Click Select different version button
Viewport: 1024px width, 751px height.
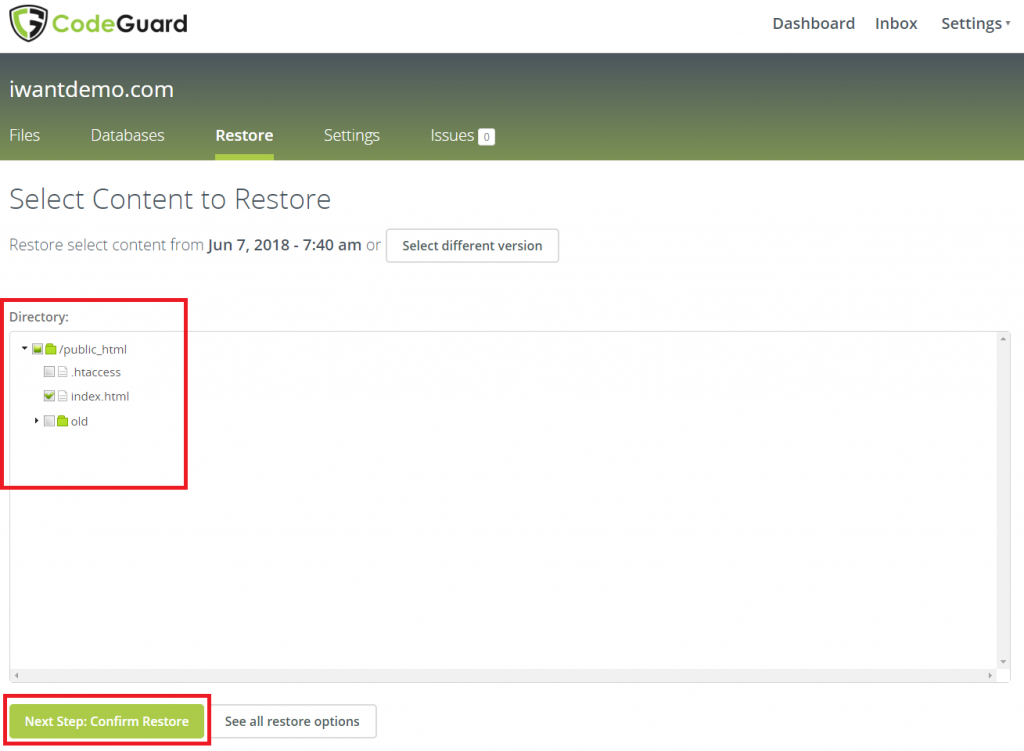pos(472,246)
